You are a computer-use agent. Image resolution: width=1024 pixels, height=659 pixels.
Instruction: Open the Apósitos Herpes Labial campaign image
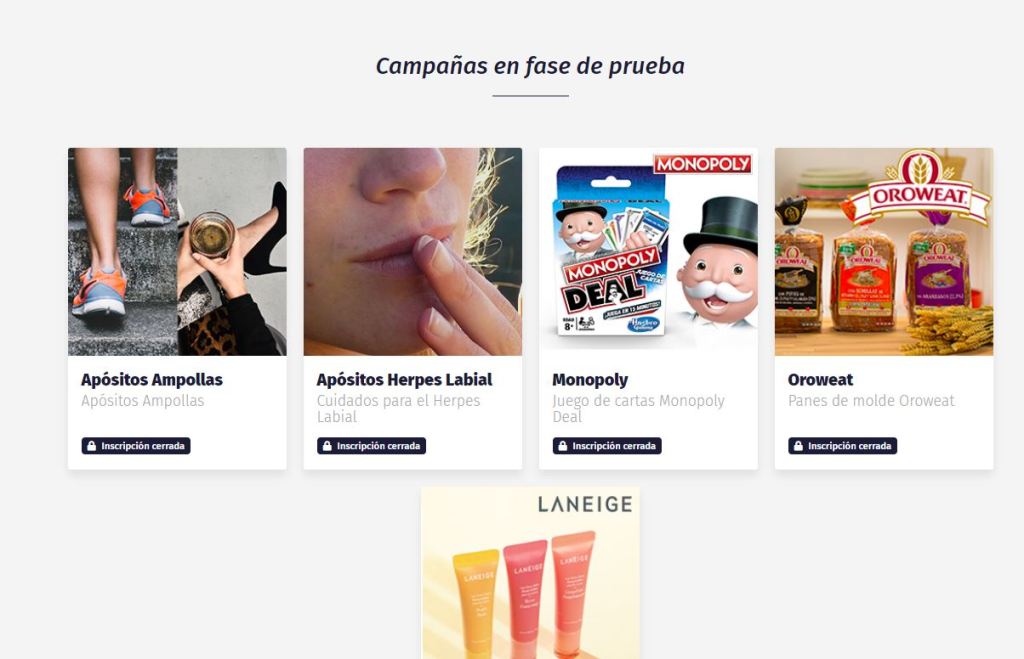(413, 252)
